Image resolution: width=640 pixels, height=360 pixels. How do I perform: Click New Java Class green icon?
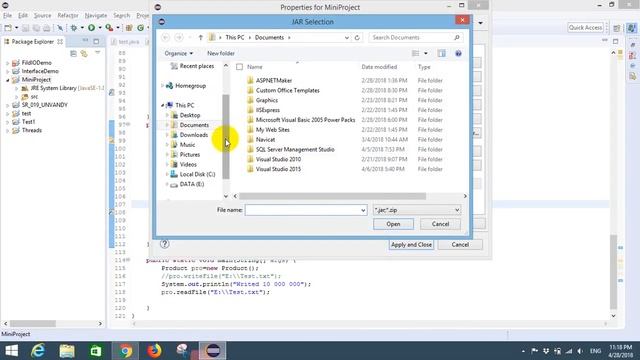(140, 28)
